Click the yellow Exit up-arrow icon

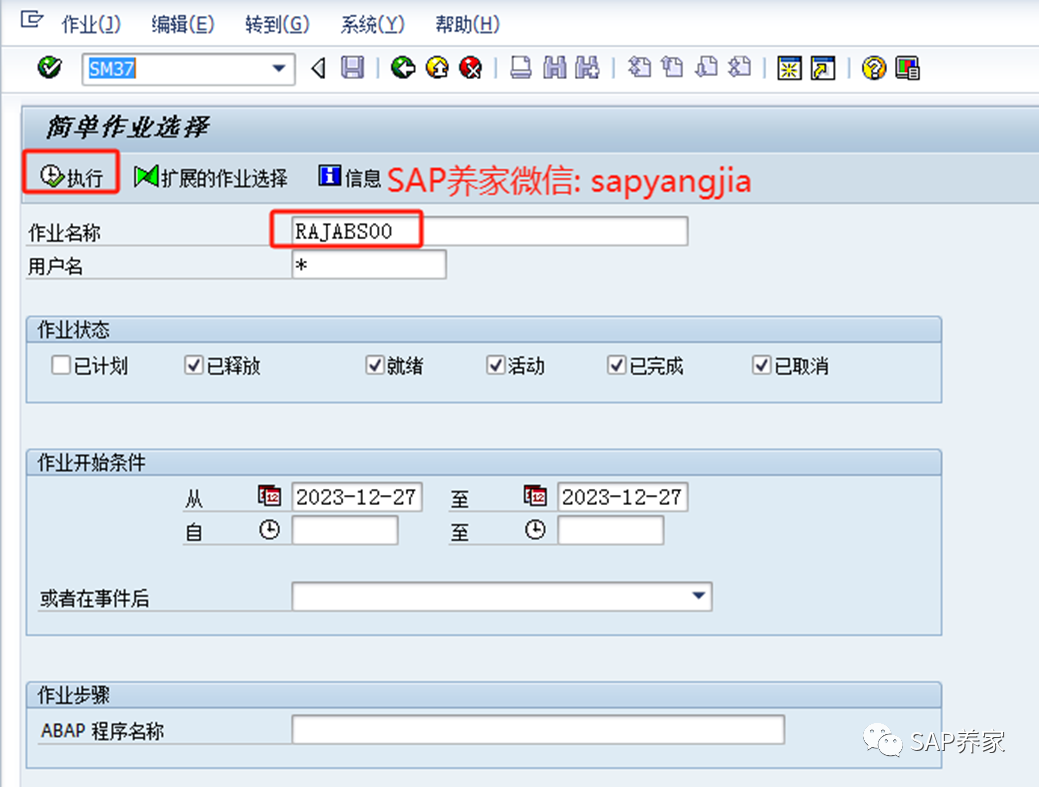point(437,68)
